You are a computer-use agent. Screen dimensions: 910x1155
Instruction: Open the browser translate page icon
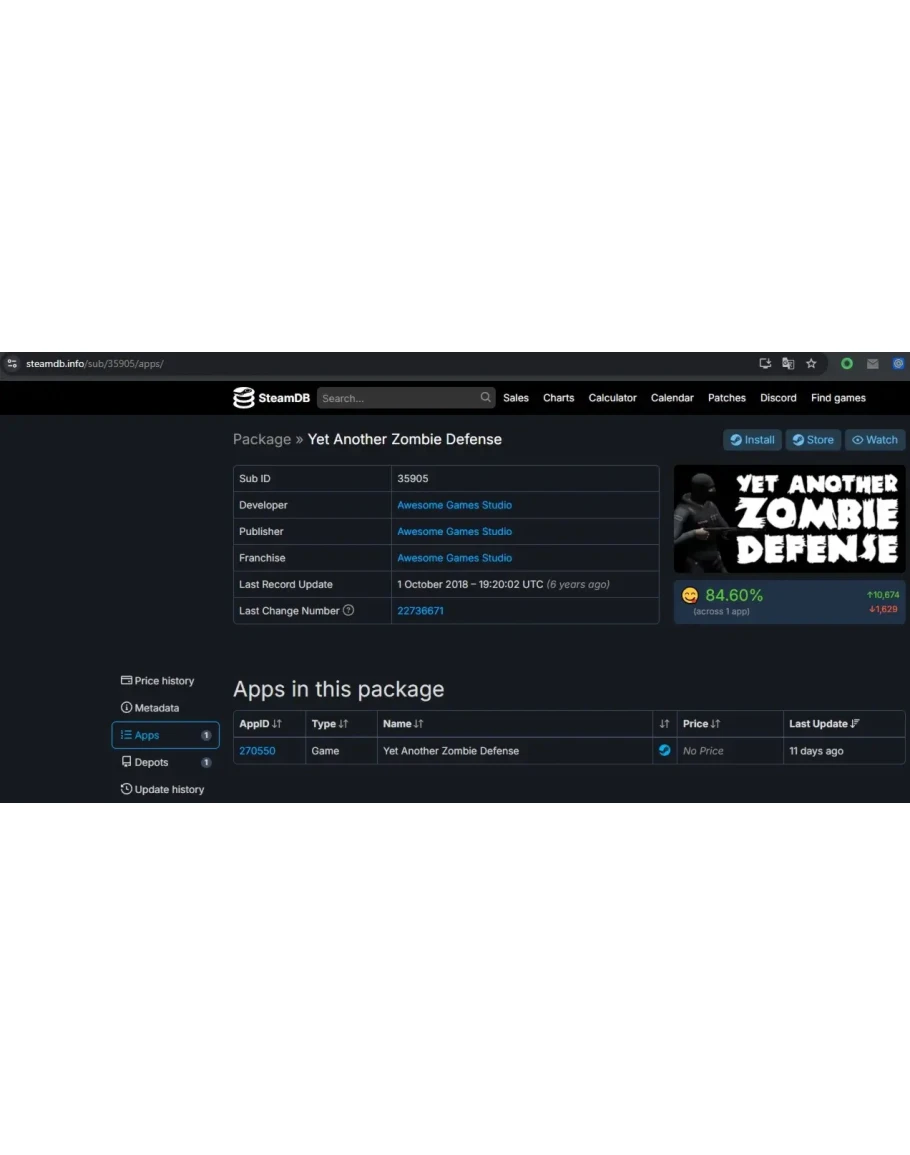788,364
